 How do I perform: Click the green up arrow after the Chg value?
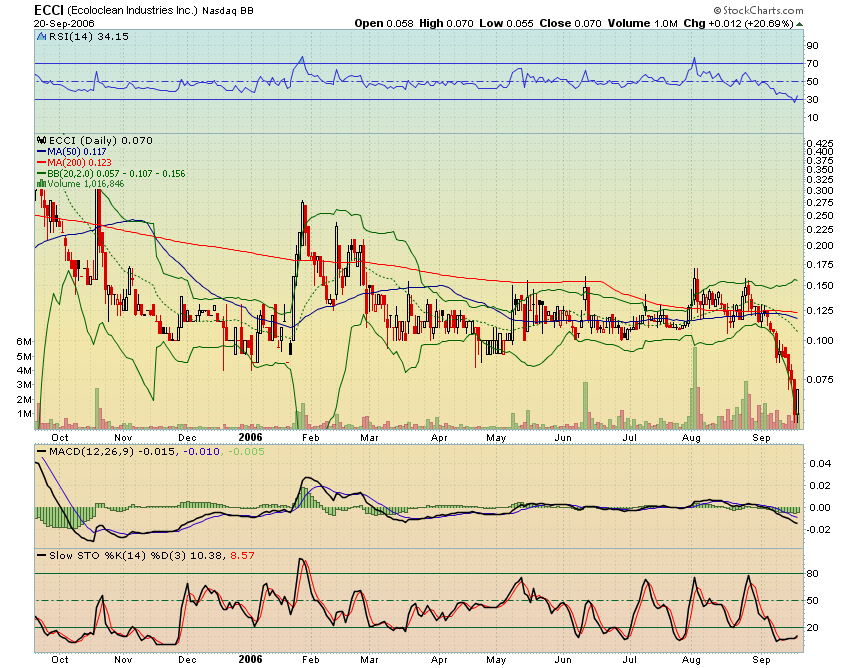(800, 24)
